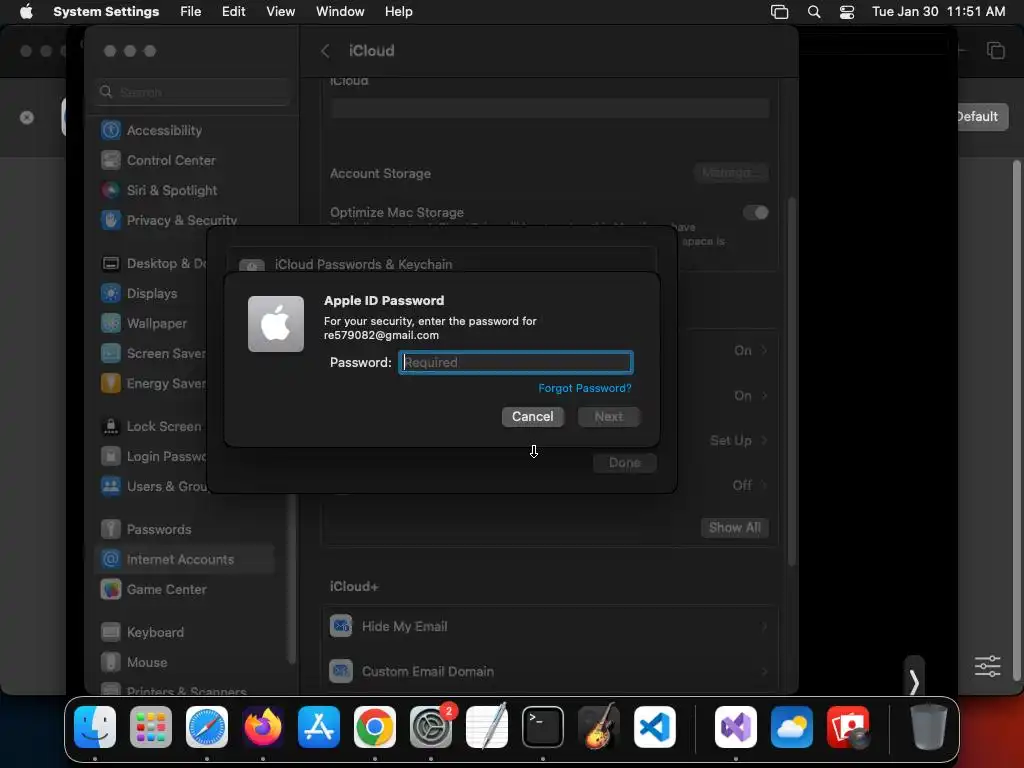Go back from the iCloud pane

pyautogui.click(x=325, y=51)
